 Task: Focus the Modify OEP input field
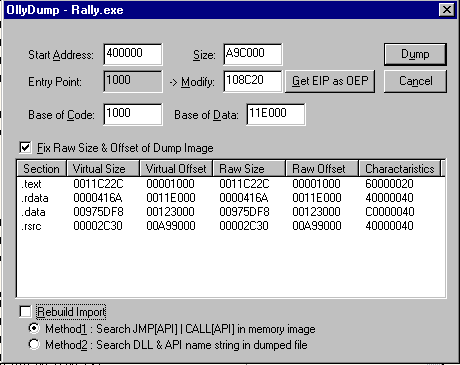(x=253, y=81)
